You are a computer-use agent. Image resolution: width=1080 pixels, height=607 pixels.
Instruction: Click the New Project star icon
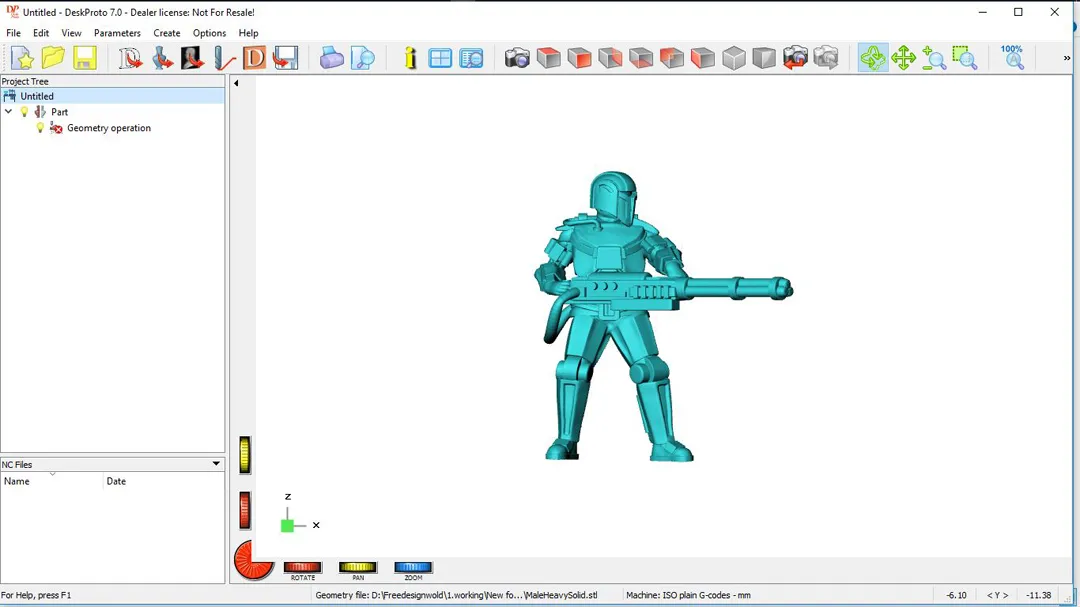click(22, 58)
